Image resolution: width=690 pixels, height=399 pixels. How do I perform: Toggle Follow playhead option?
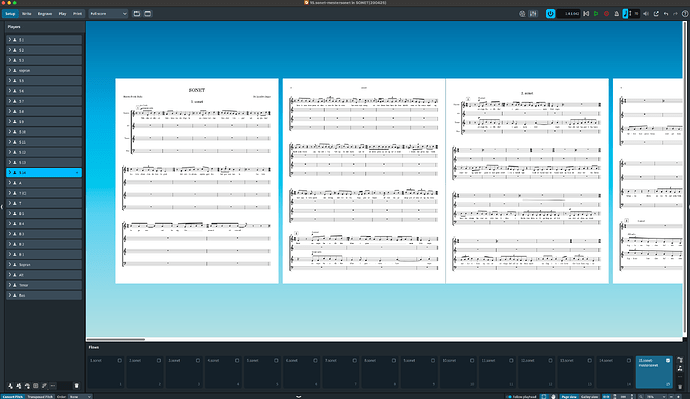click(x=523, y=396)
